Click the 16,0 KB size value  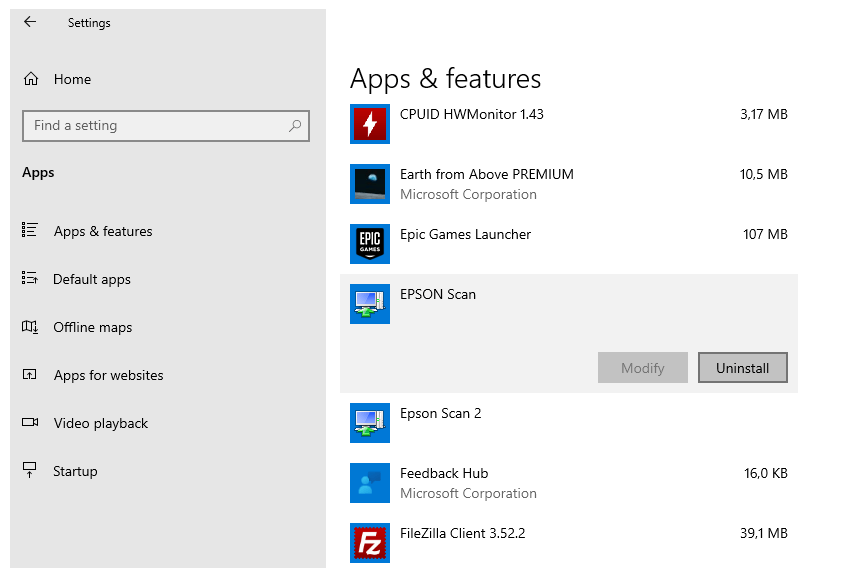coord(766,473)
